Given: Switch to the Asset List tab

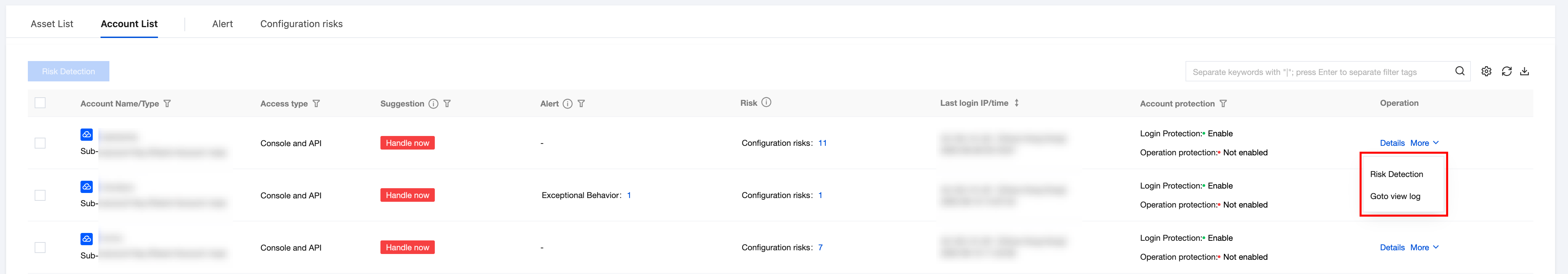Looking at the screenshot, I should pos(52,24).
